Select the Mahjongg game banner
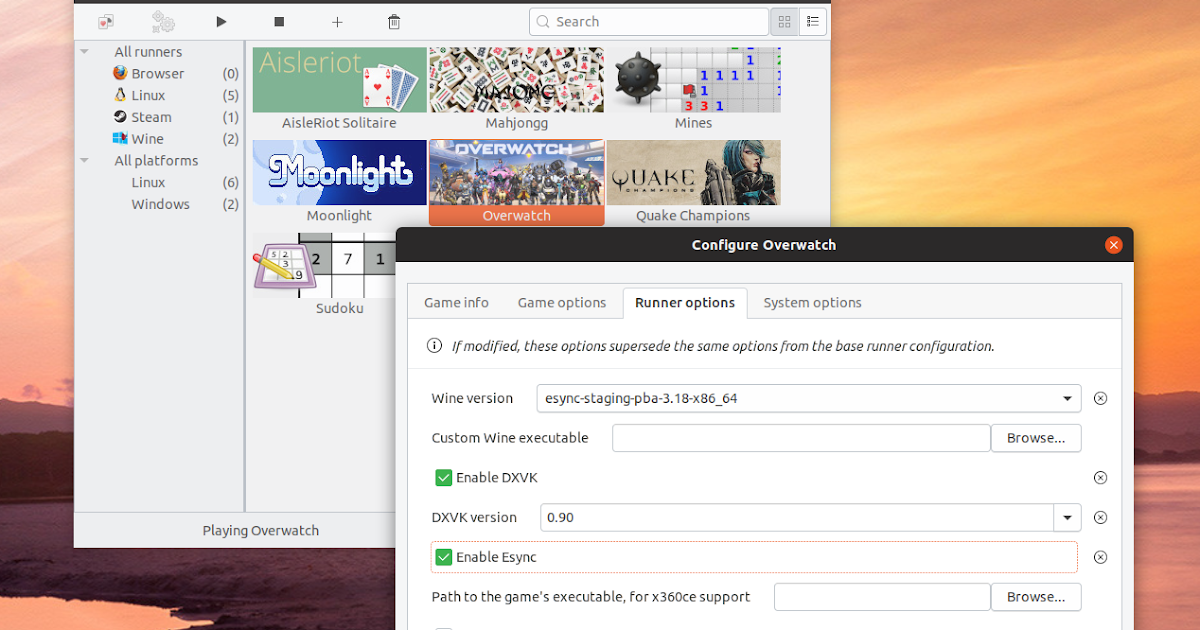Screen dimensions: 1200x630 coord(516,80)
